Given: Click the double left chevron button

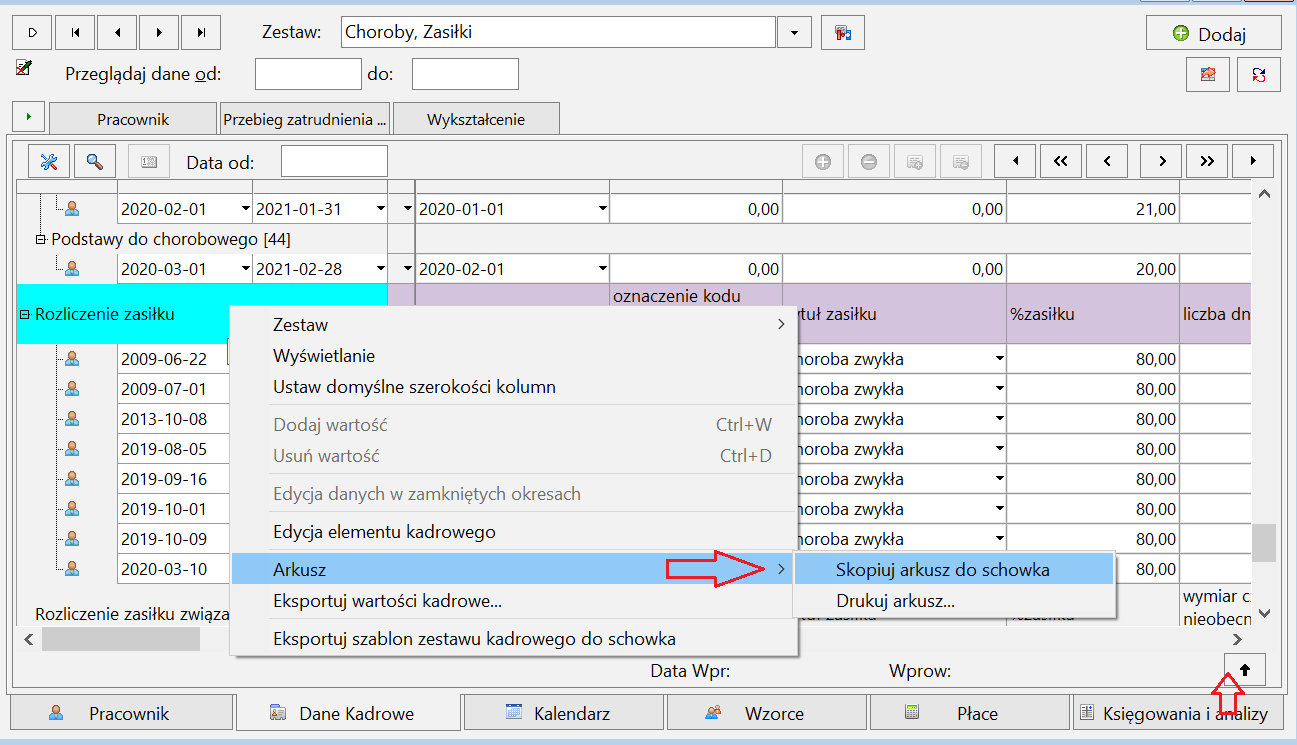Looking at the screenshot, I should click(1061, 161).
